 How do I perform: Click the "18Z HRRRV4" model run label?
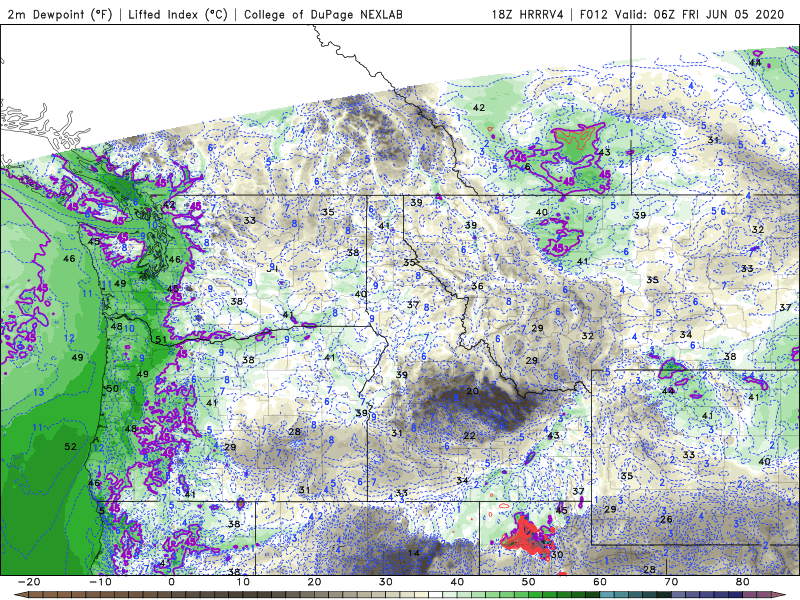[528, 14]
